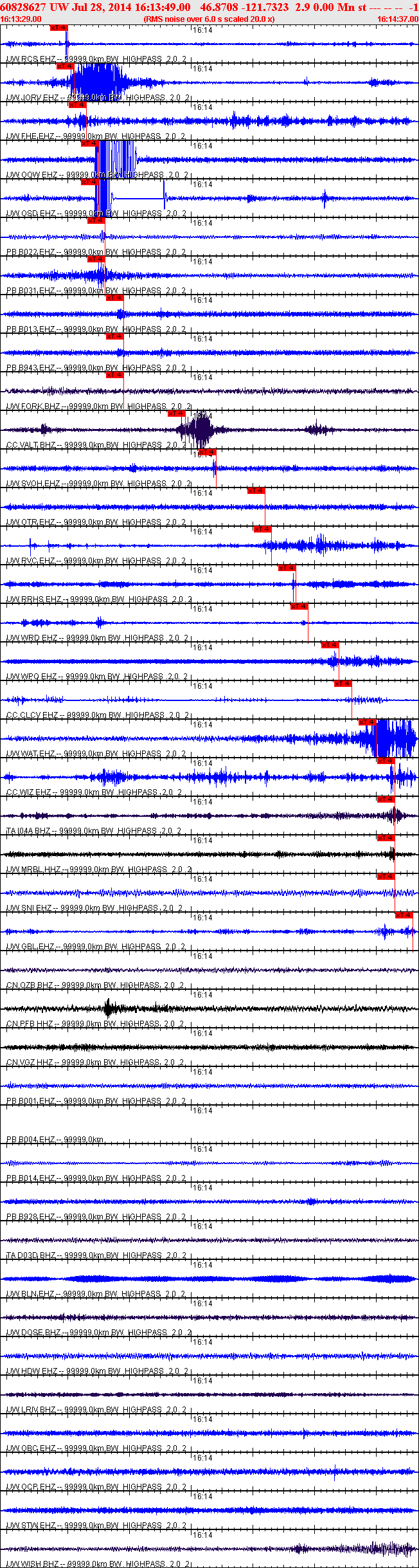Select the red pick flag on the UW WAT trace
Screen dimensions: 419x1568
(367, 722)
